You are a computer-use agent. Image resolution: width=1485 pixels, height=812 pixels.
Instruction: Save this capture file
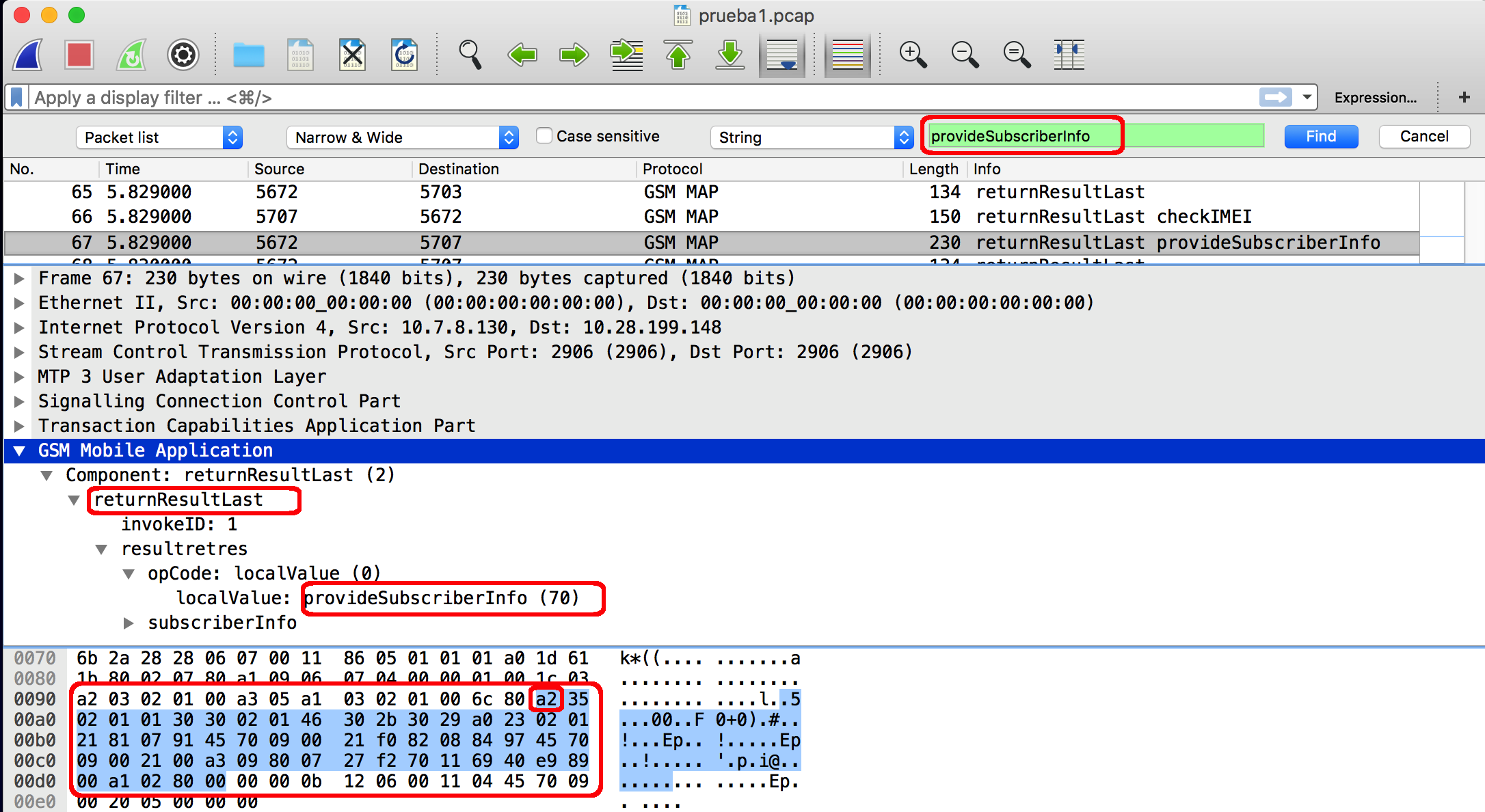301,55
